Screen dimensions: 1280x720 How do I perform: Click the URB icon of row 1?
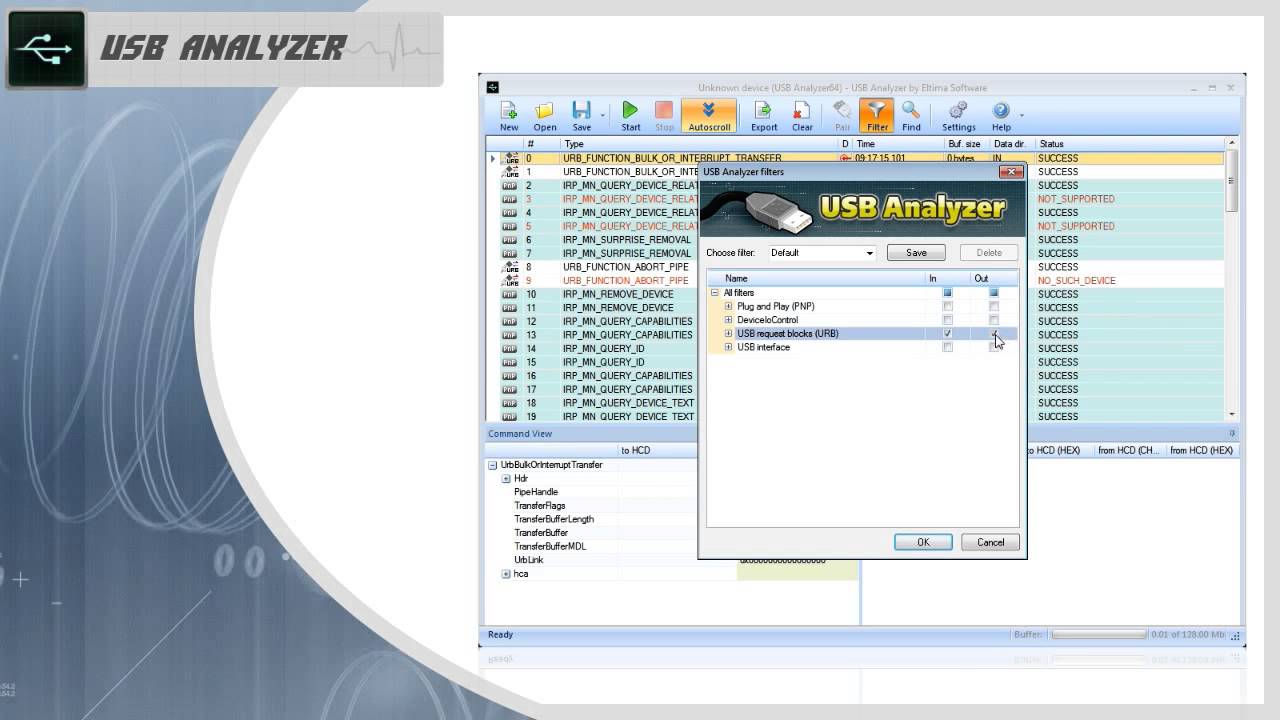coord(511,172)
